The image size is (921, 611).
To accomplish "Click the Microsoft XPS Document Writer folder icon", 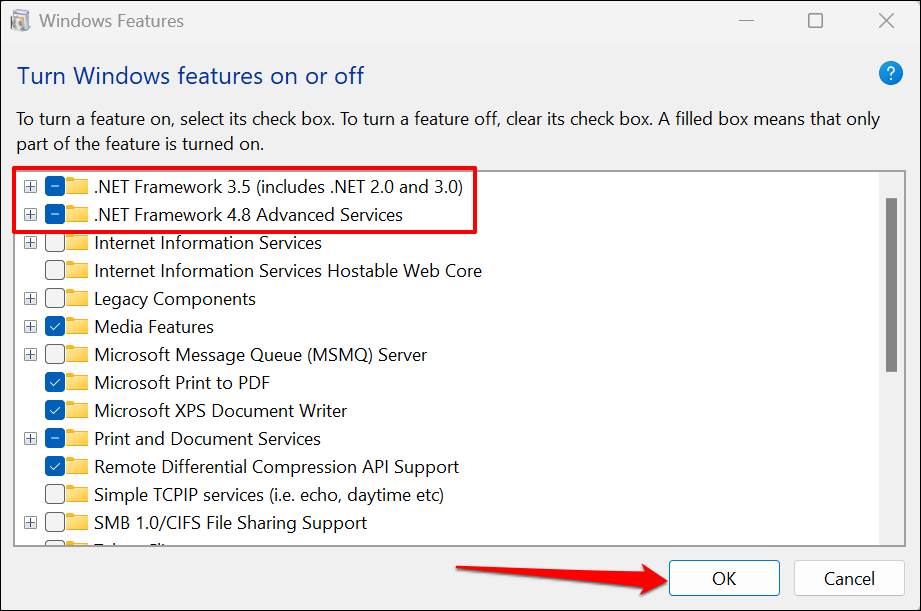I will (x=77, y=411).
